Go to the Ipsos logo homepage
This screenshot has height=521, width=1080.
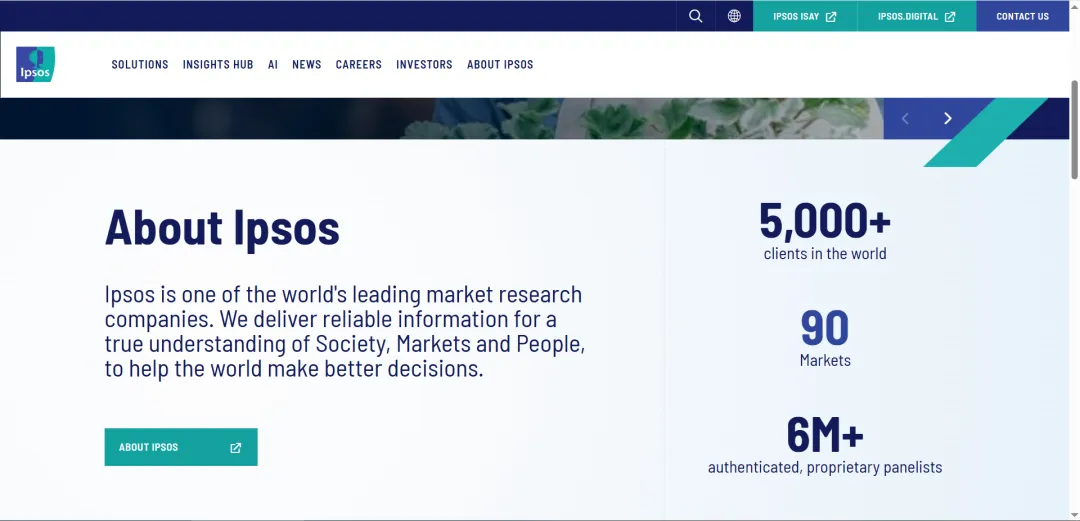[x=36, y=64]
